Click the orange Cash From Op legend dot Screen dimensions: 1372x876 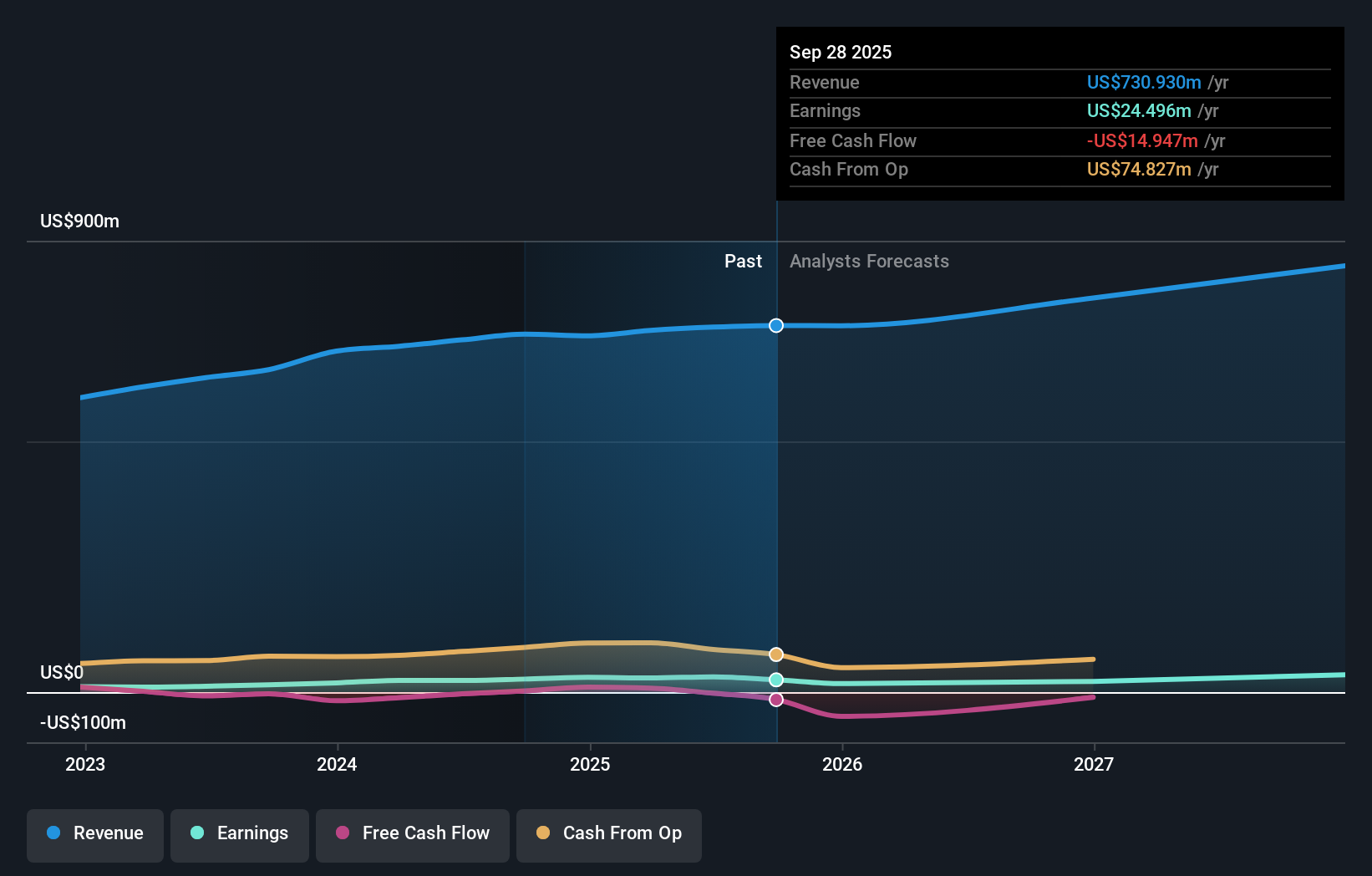543,833
